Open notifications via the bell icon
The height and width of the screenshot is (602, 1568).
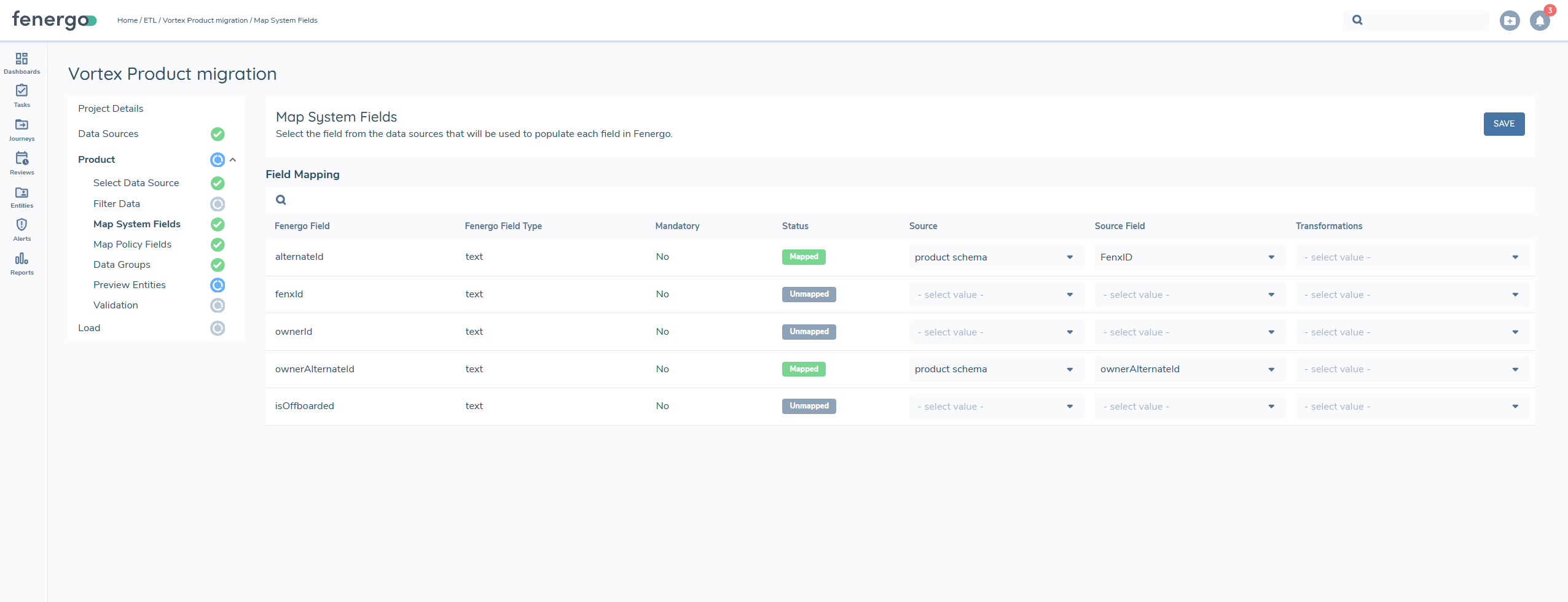tap(1538, 20)
